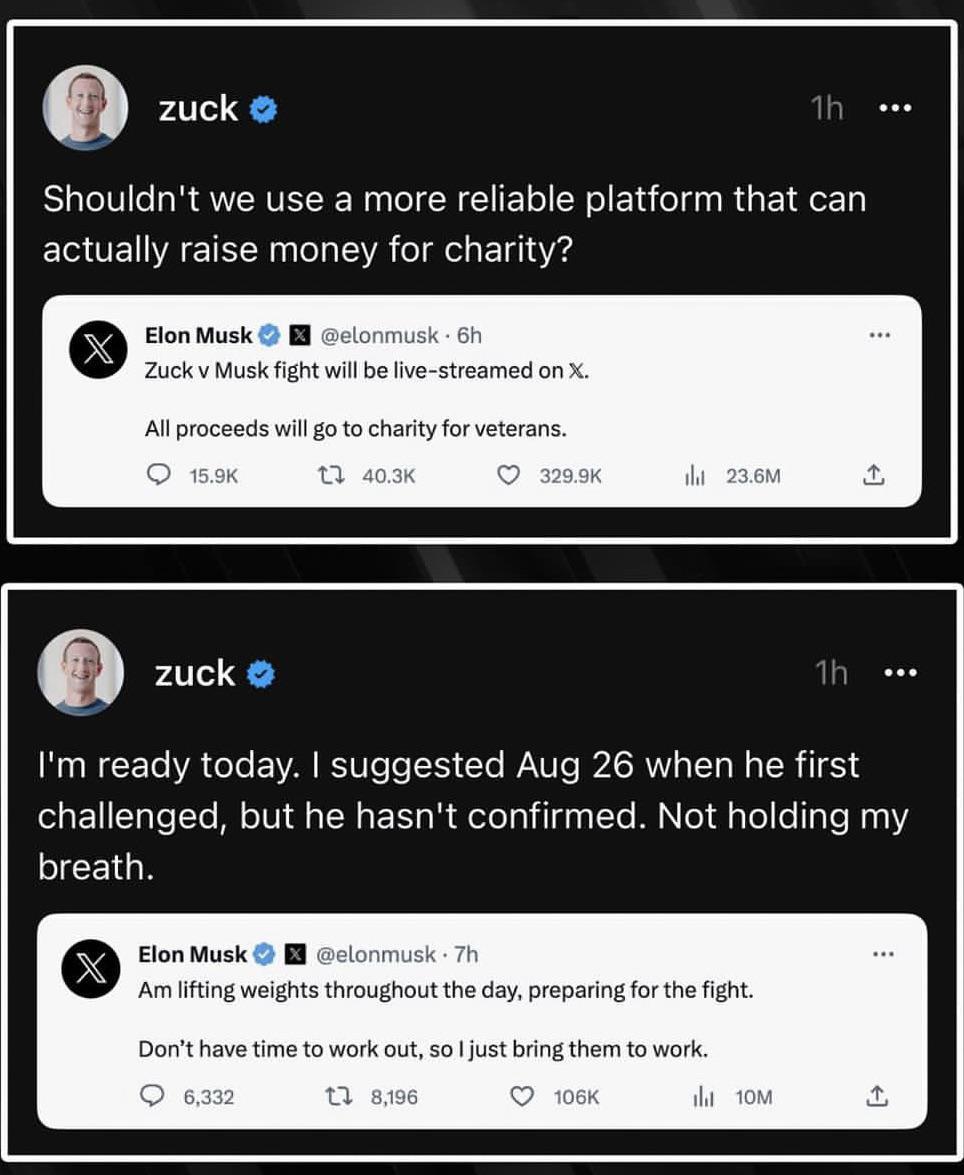Share the Zuck v Musk fight tweet
The height and width of the screenshot is (1175, 964).
[x=874, y=476]
